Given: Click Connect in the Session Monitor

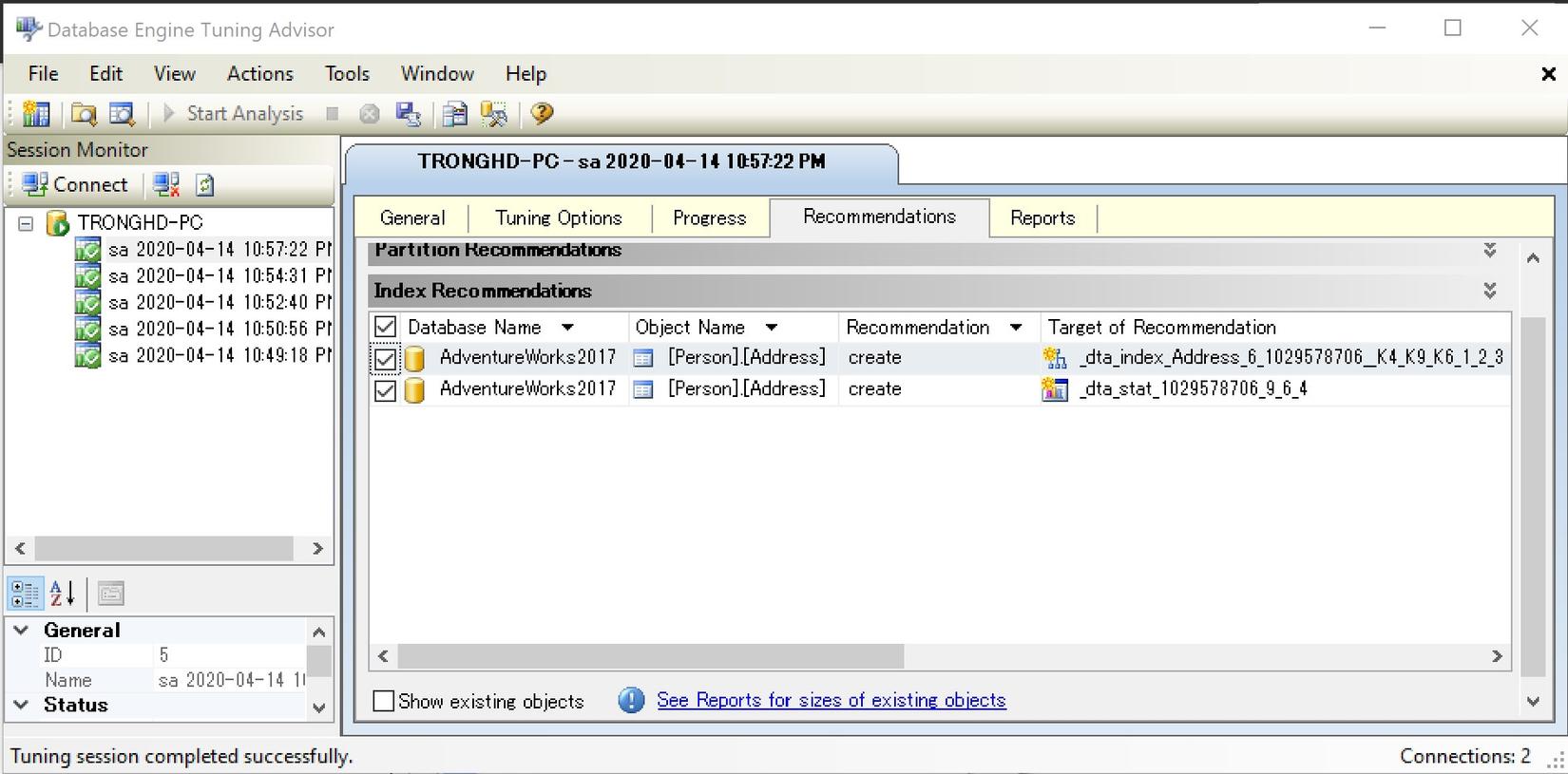Looking at the screenshot, I should click(x=75, y=184).
